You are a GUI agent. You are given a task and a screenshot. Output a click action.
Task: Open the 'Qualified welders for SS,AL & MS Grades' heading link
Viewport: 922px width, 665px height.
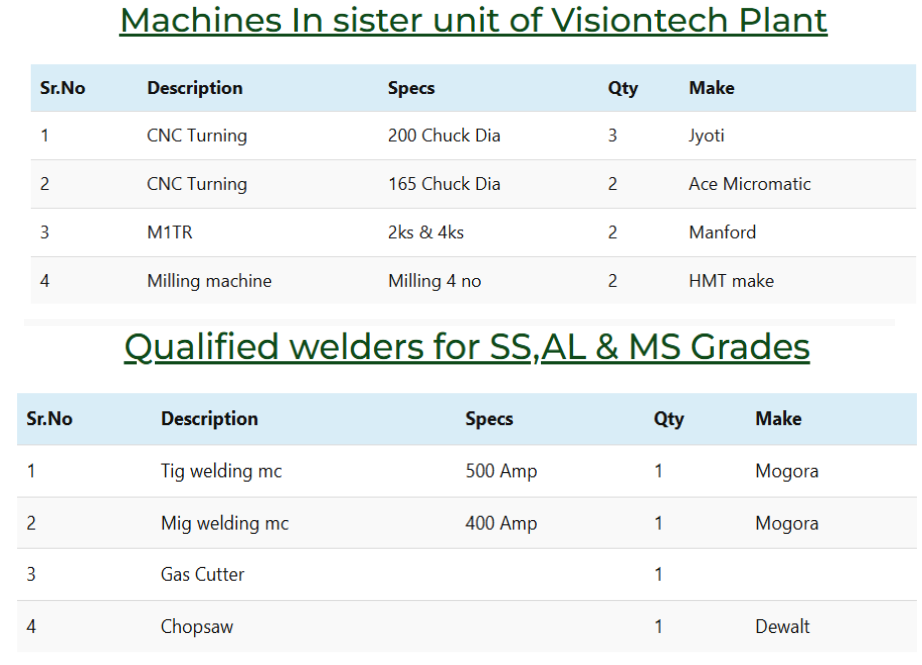(466, 347)
